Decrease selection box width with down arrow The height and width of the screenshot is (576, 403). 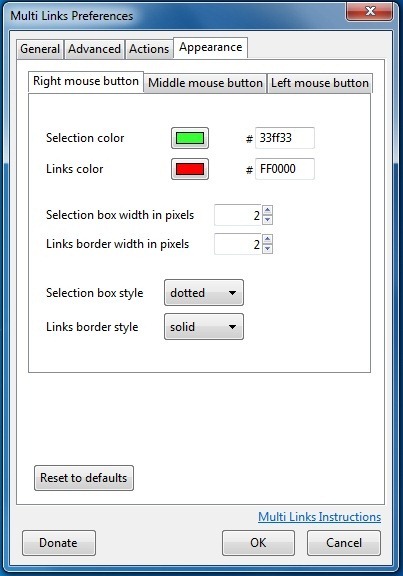pos(267,220)
